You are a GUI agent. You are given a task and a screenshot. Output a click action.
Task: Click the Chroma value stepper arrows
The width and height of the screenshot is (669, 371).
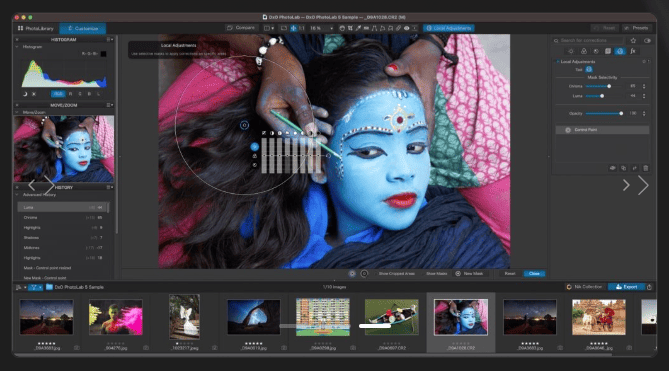(x=644, y=86)
